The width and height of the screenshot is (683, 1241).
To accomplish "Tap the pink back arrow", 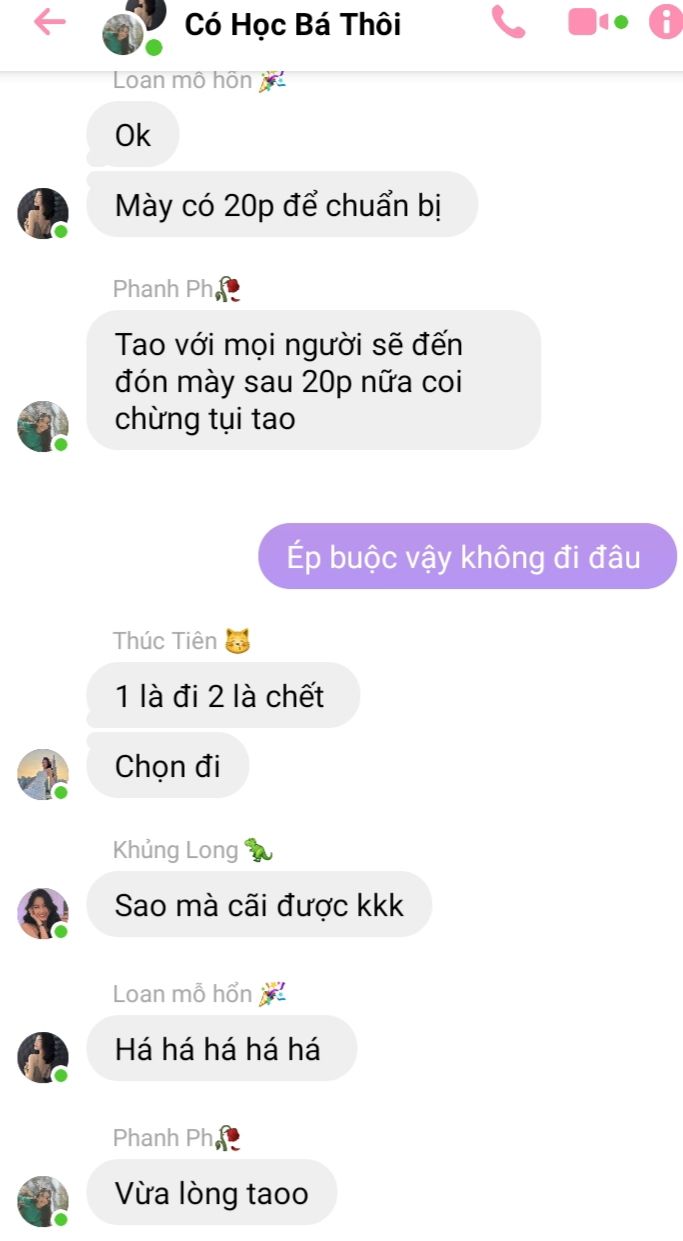I will [x=49, y=22].
